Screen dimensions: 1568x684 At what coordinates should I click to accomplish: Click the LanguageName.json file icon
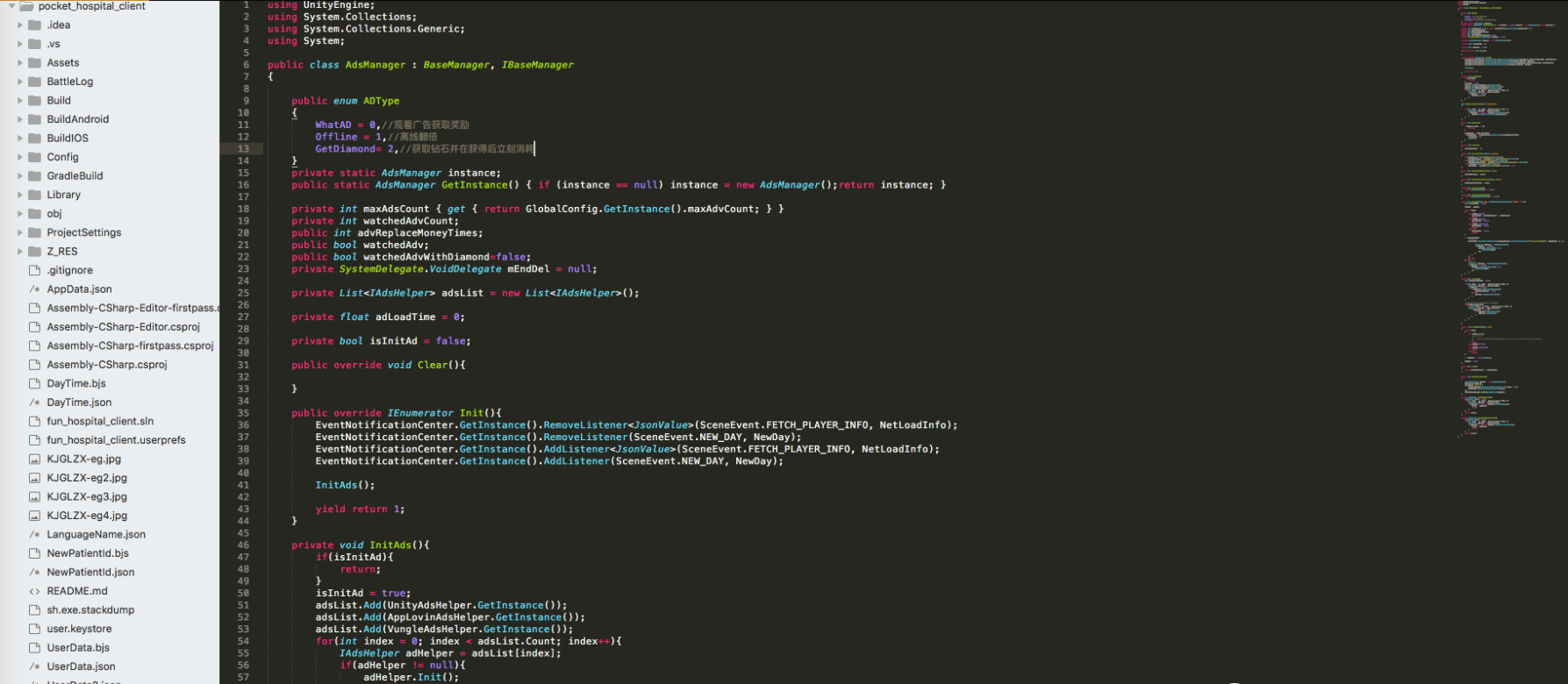pos(35,534)
